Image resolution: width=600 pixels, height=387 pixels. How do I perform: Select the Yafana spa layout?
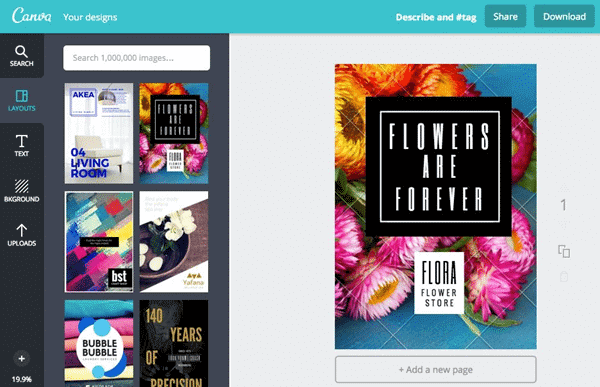pos(174,242)
